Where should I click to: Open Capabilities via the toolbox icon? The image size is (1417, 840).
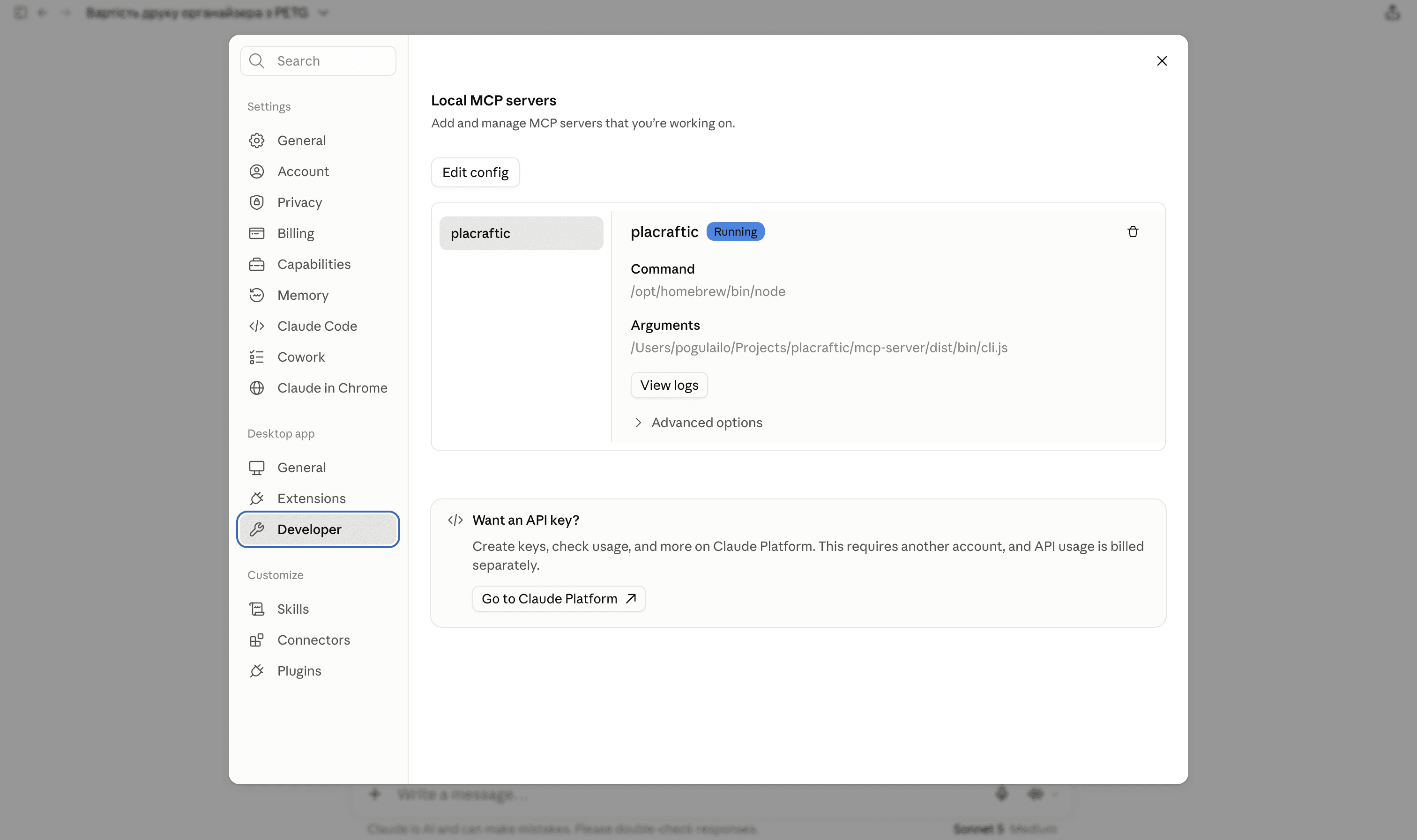tap(256, 264)
